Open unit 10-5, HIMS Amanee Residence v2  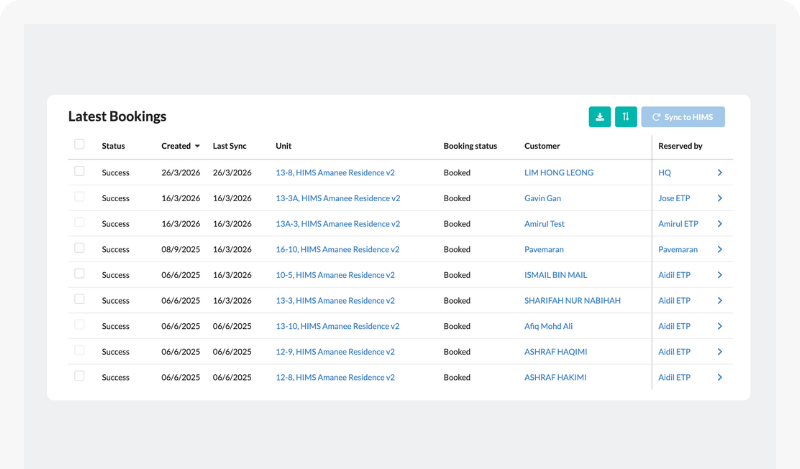[x=335, y=275]
